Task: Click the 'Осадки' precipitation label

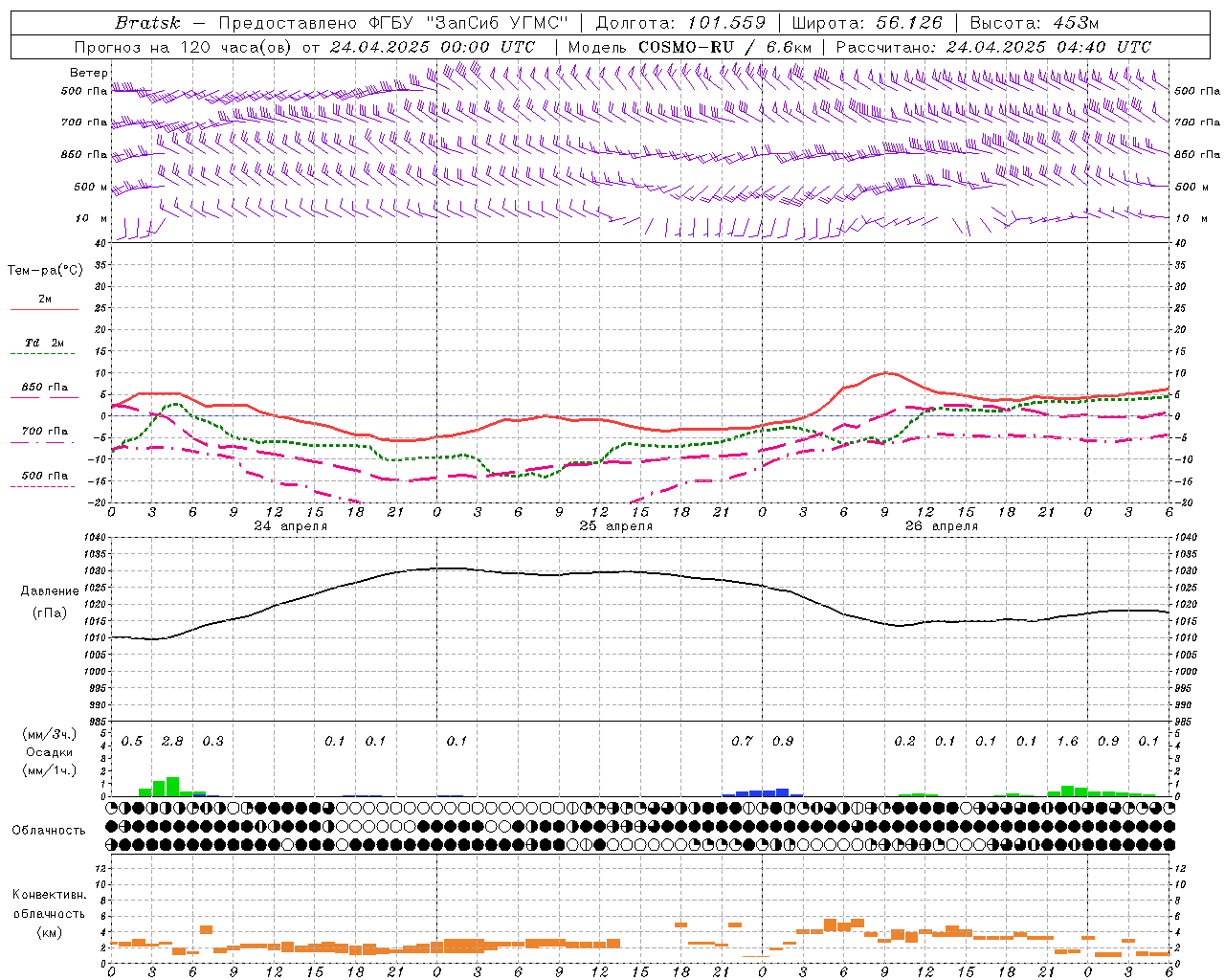Action: [50, 752]
